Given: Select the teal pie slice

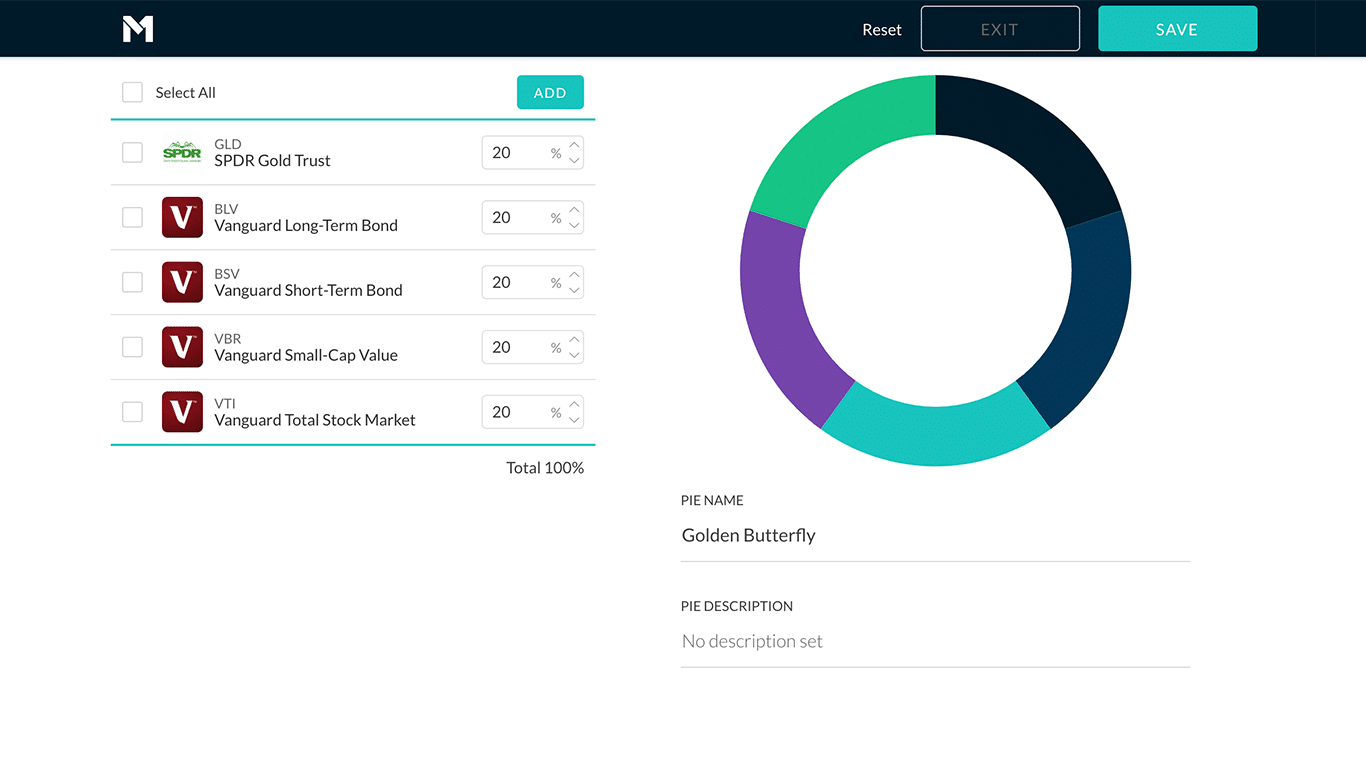Looking at the screenshot, I should pyautogui.click(x=935, y=434).
